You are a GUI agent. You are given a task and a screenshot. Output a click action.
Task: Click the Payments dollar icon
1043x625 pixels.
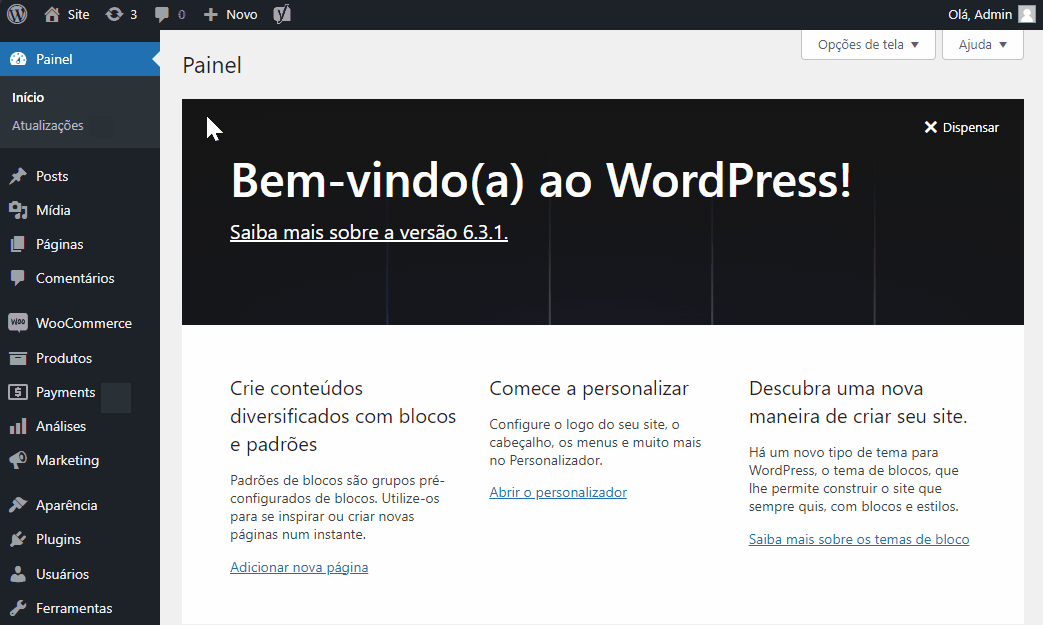[x=18, y=392]
